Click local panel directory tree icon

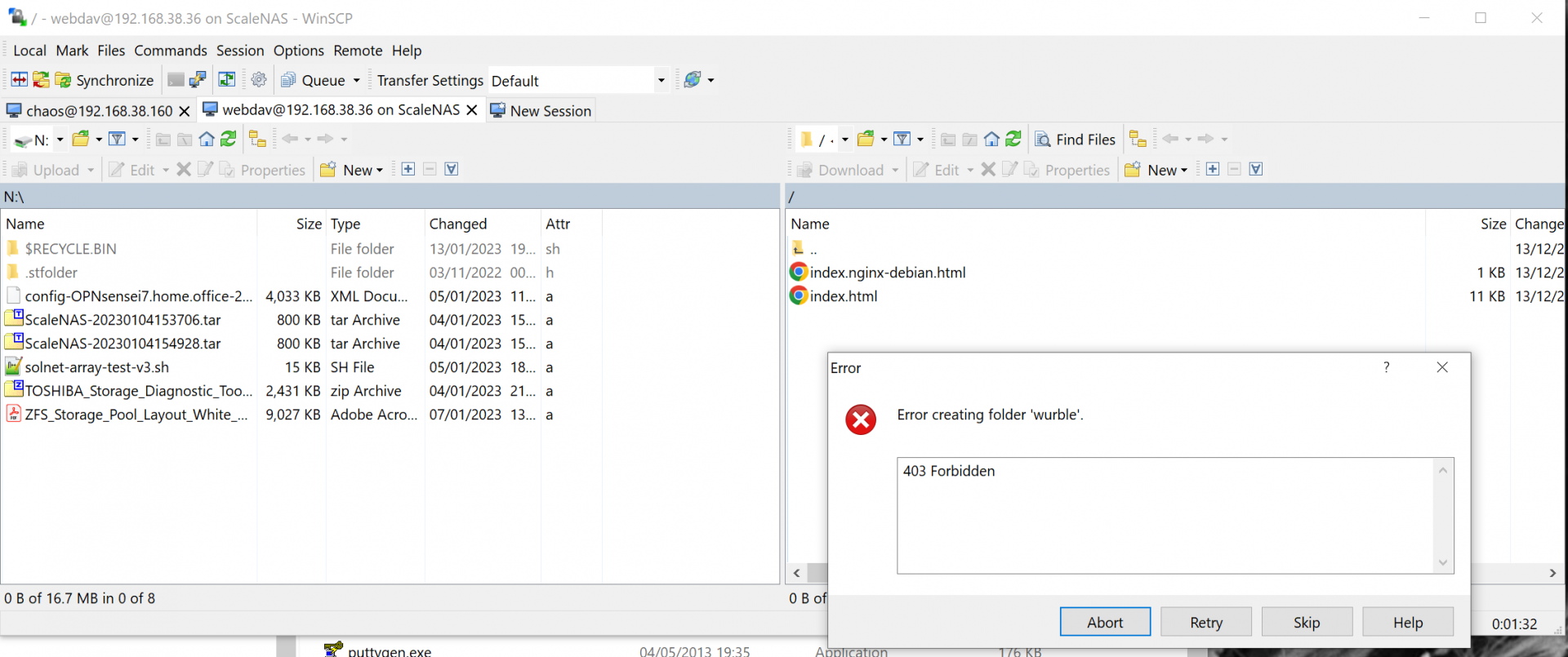(x=258, y=139)
